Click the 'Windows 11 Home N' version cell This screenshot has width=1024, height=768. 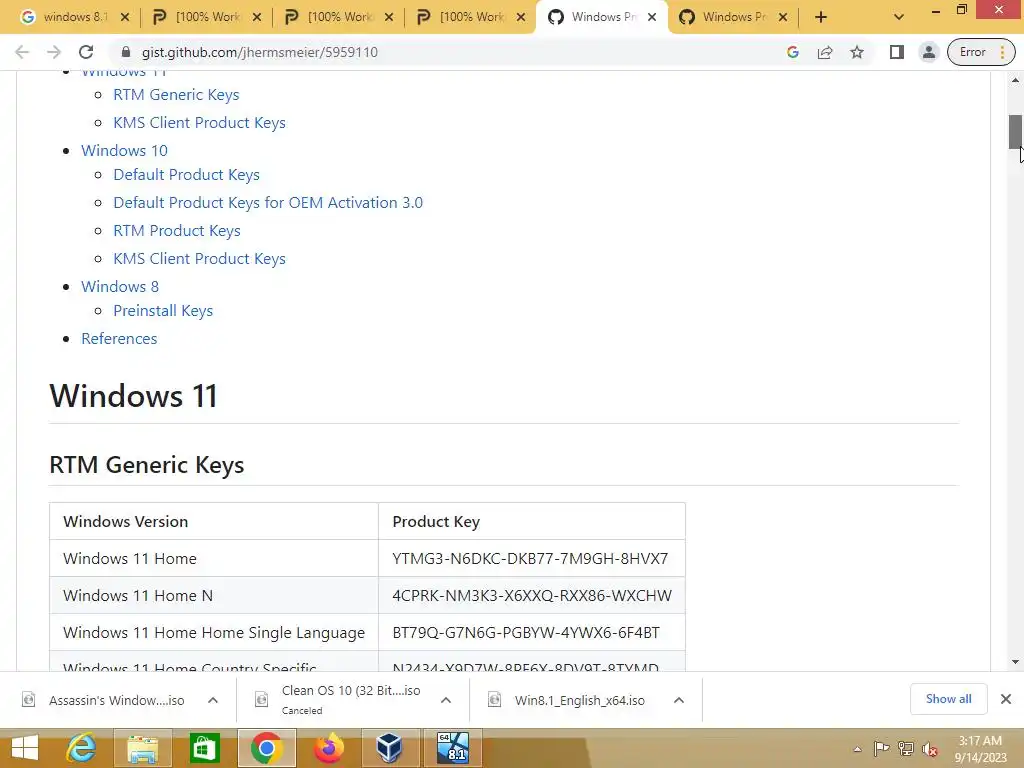point(214,596)
